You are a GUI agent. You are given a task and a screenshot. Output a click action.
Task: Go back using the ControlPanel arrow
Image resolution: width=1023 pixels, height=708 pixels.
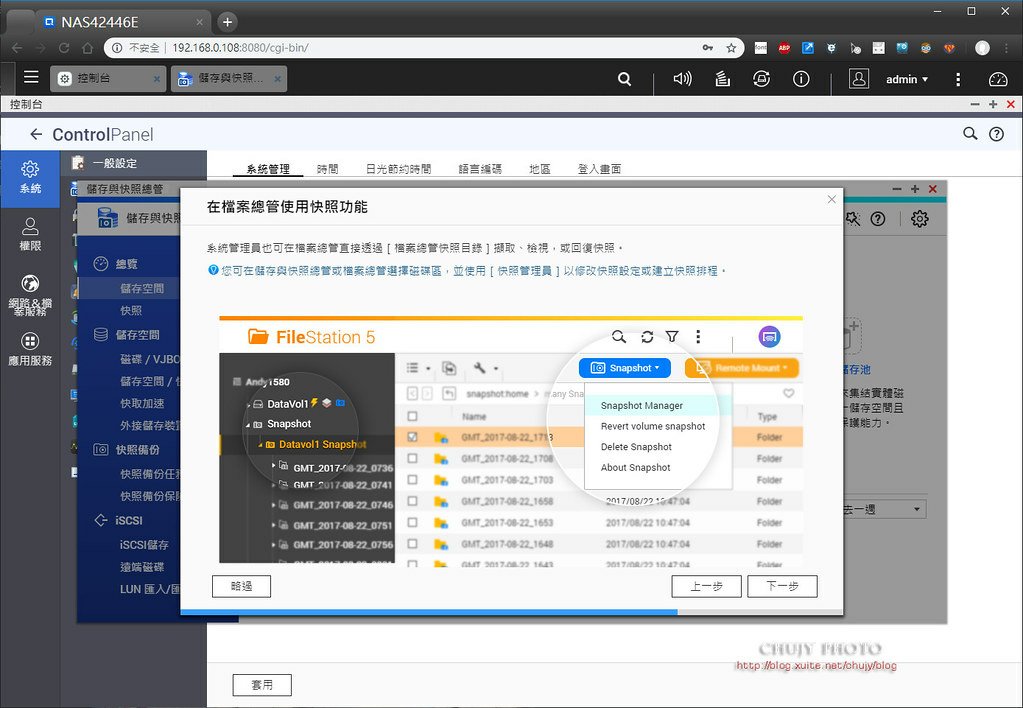point(36,134)
